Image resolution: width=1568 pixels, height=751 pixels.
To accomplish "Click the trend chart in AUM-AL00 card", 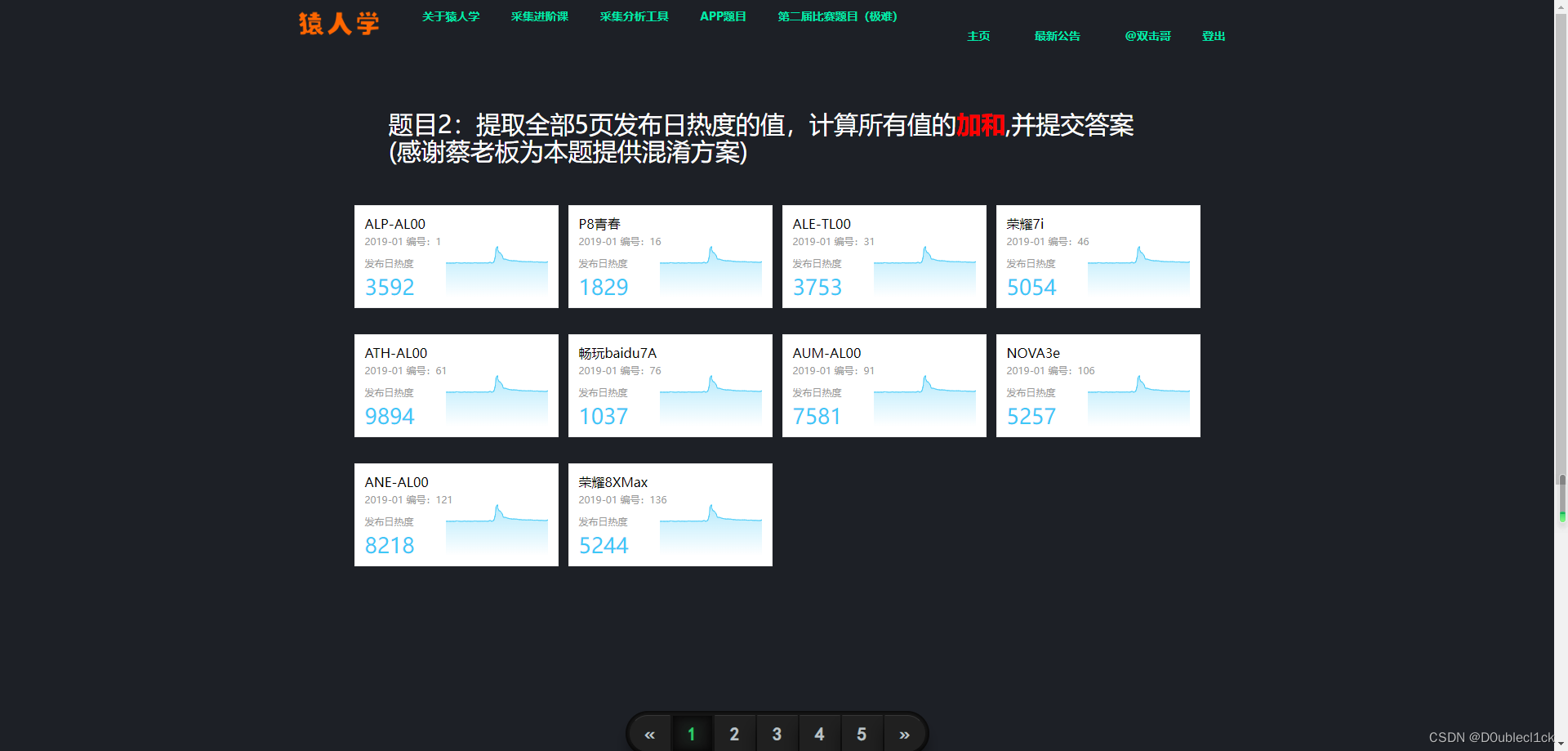I will pyautogui.click(x=924, y=400).
